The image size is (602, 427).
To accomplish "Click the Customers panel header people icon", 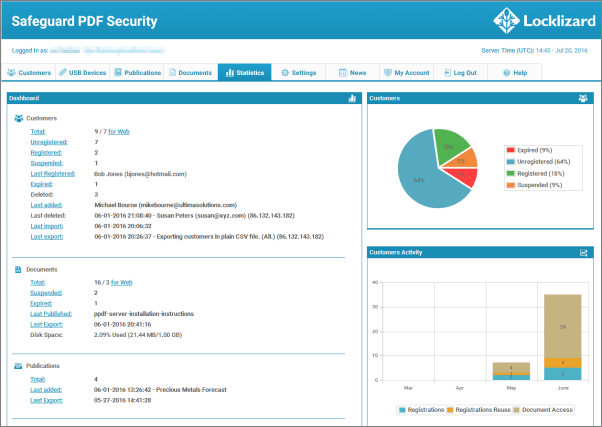I will tap(583, 98).
